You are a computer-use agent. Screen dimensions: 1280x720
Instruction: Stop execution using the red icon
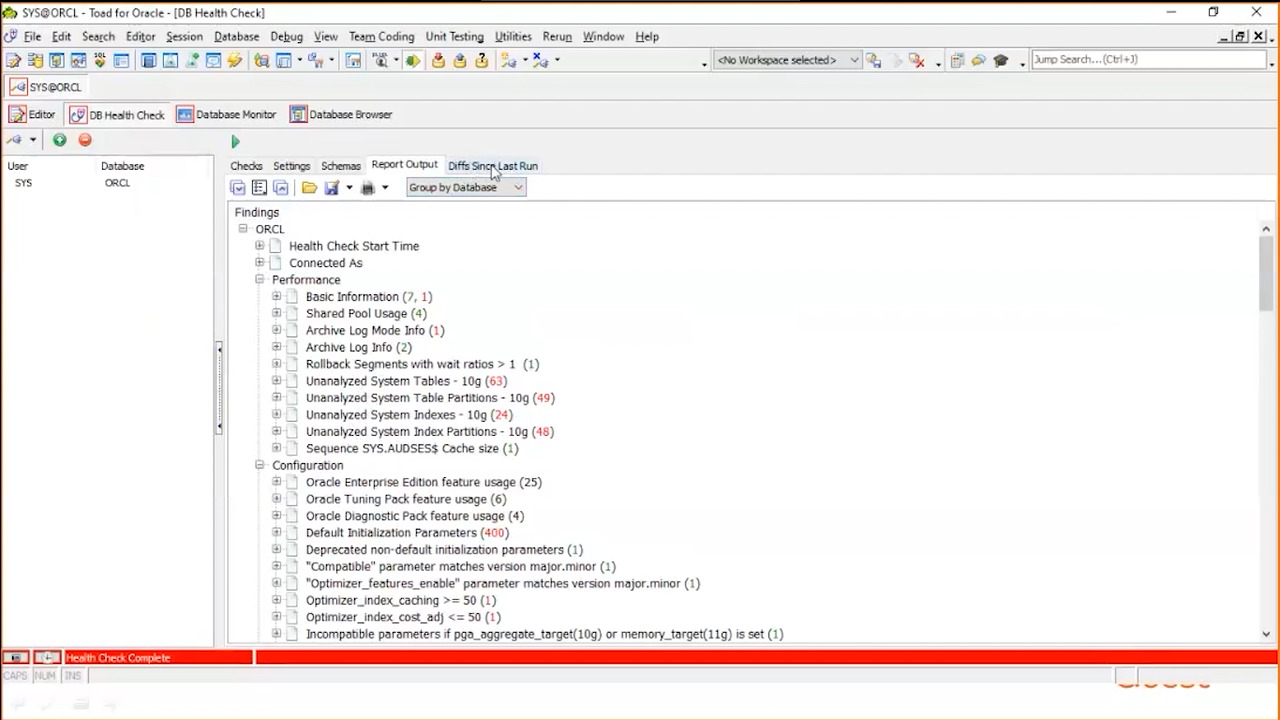[85, 140]
